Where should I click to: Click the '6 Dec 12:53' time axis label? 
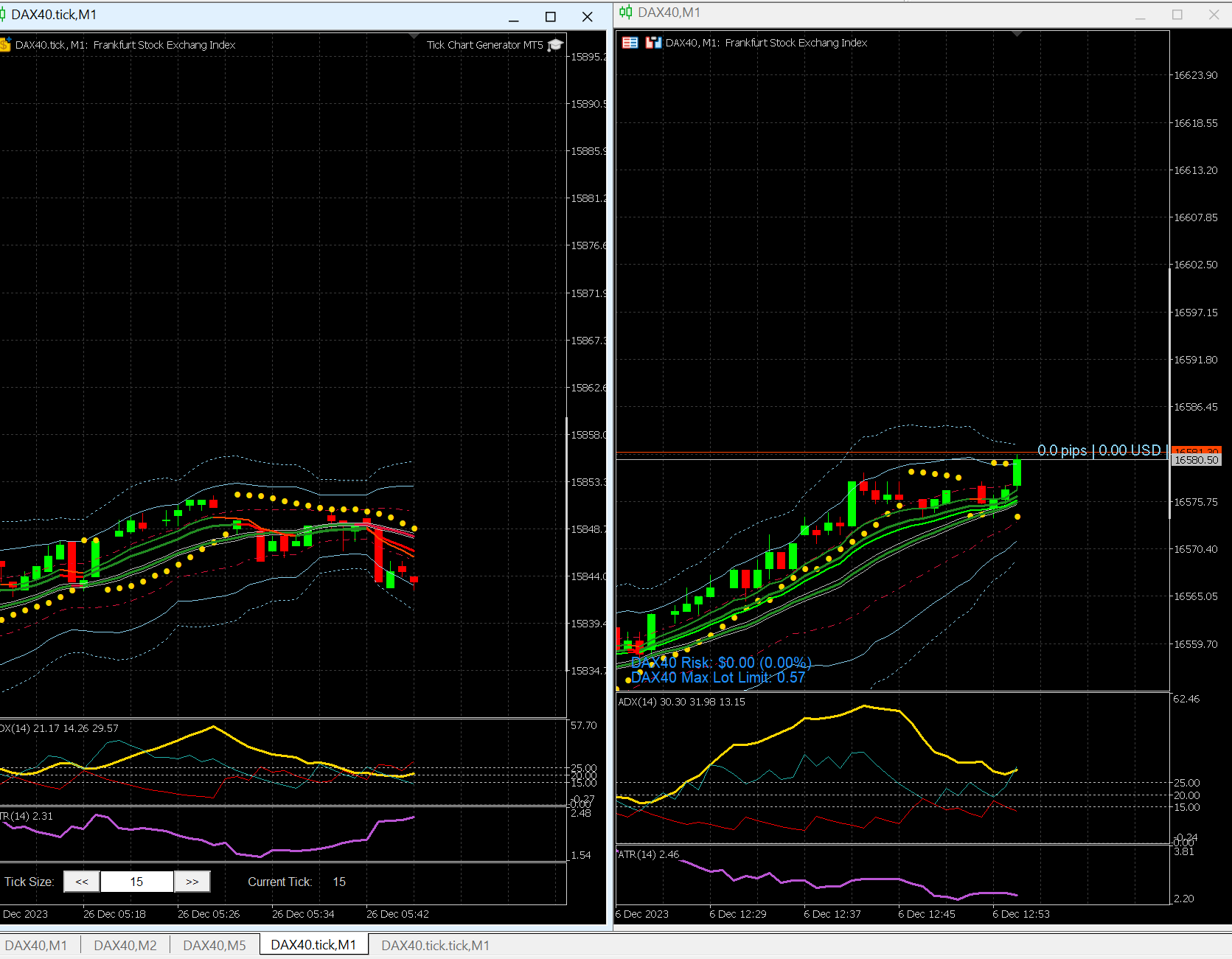1021,914
